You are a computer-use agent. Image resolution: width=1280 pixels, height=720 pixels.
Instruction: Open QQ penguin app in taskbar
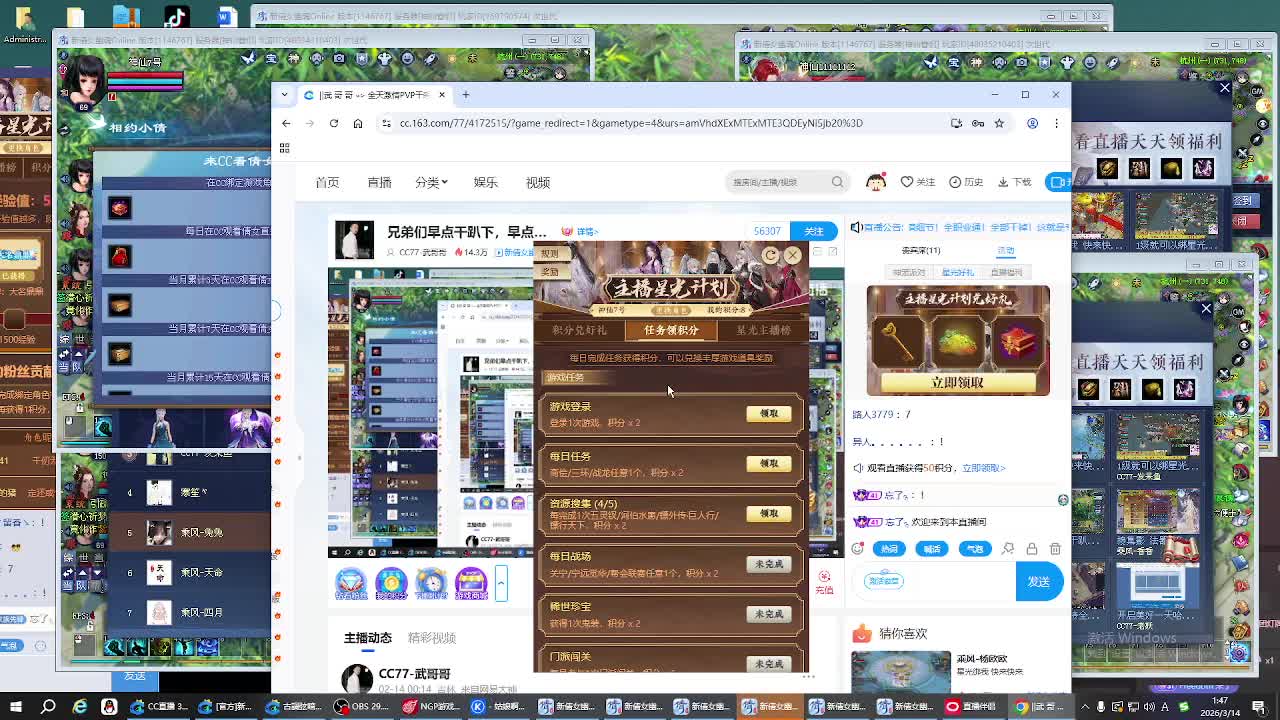109,707
